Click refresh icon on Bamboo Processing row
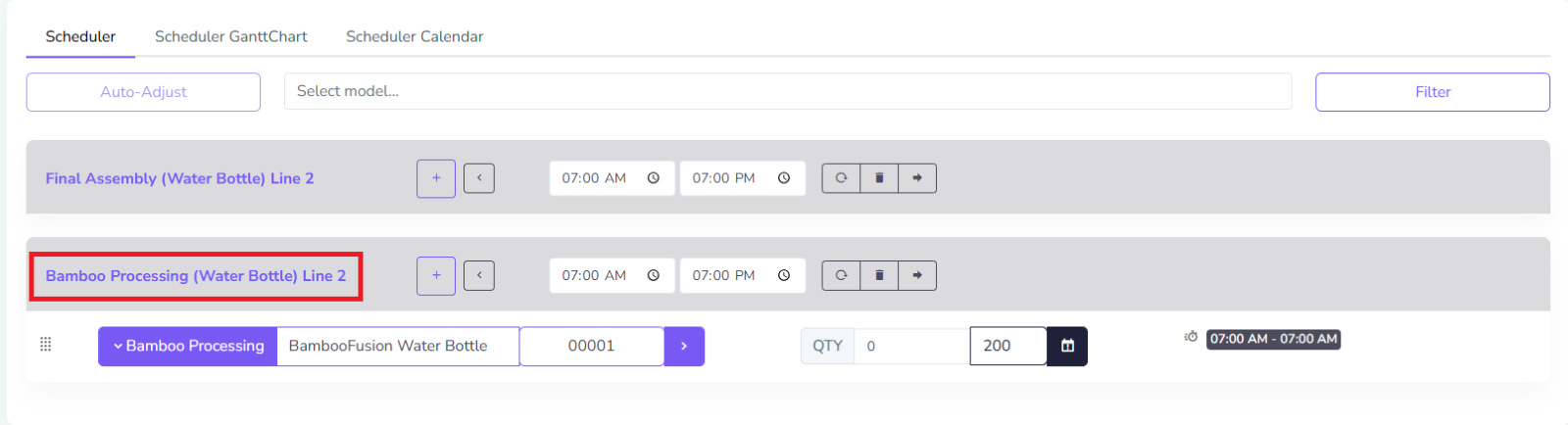Viewport: 1568px width, 425px height. tap(841, 275)
